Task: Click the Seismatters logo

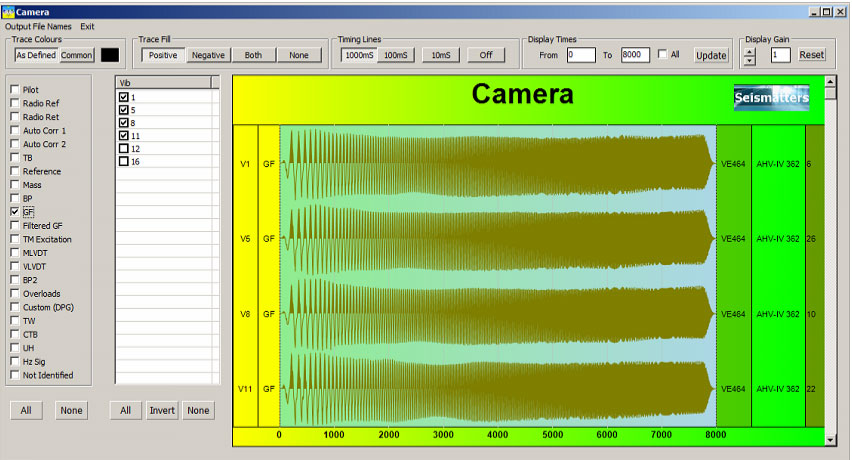Action: (x=772, y=98)
